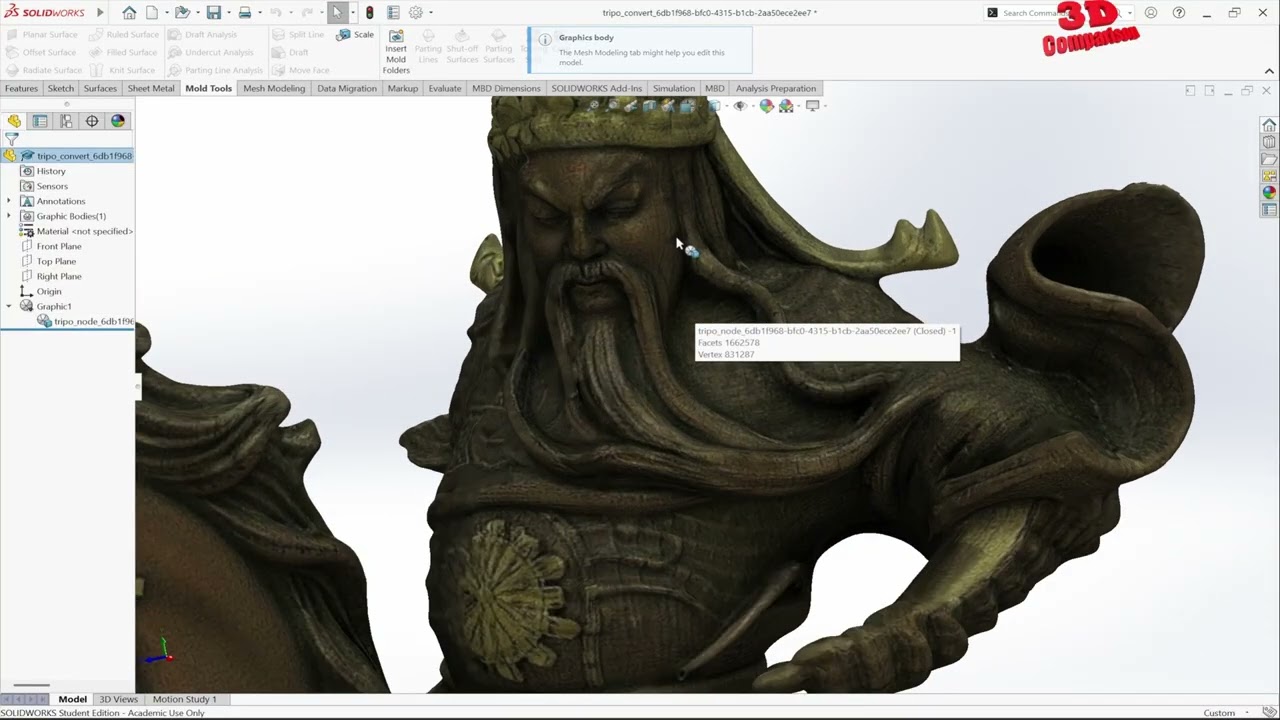Open Design Library in the task pane
1280x720 pixels.
click(x=1269, y=142)
